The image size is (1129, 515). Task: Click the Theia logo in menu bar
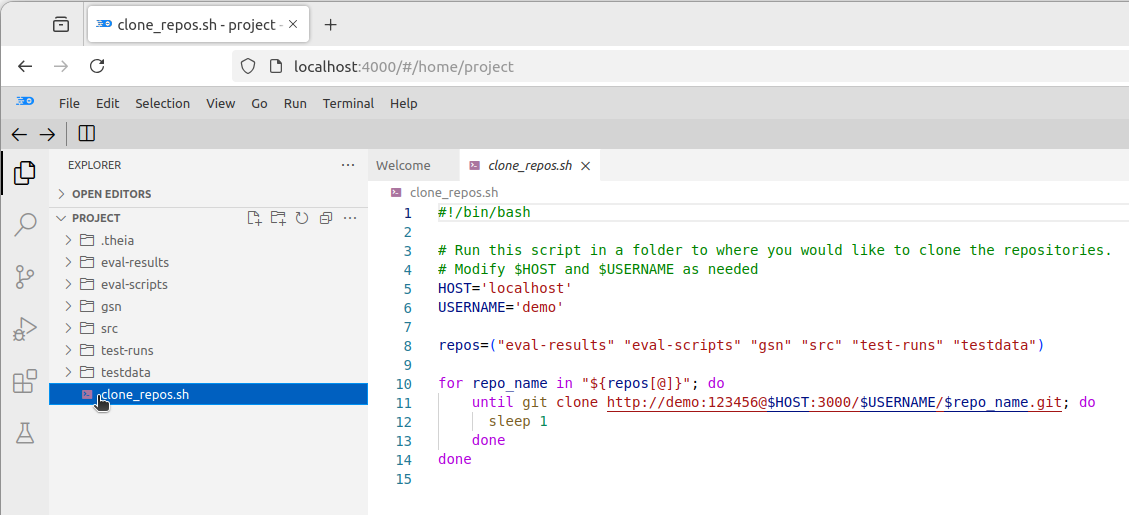coord(25,102)
